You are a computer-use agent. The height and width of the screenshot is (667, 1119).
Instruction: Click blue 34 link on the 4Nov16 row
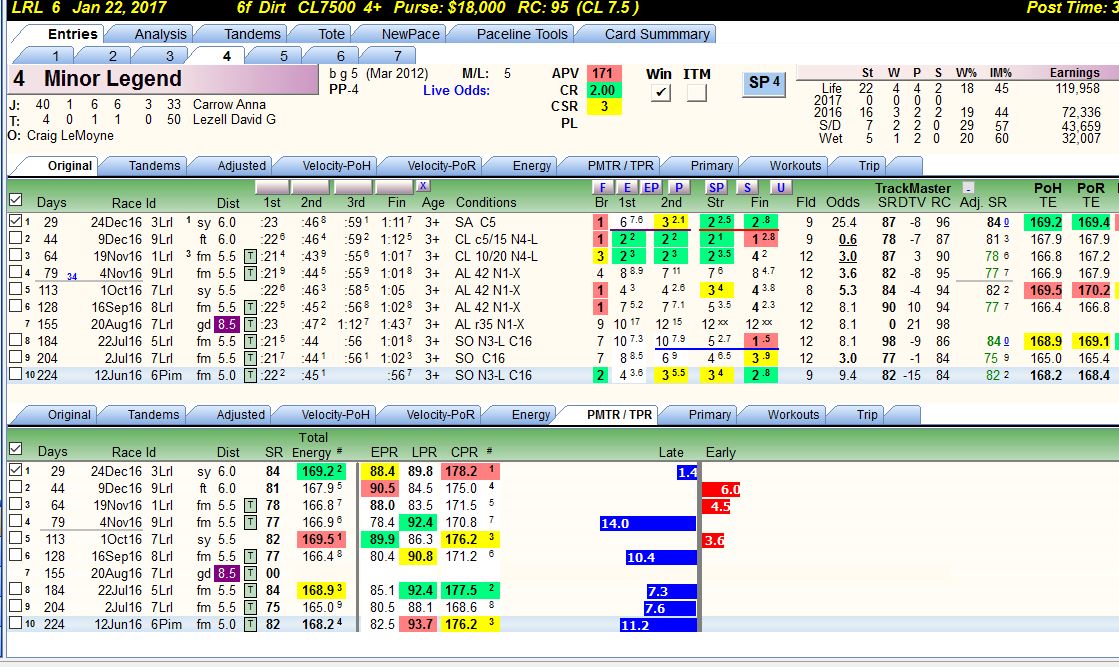72,277
